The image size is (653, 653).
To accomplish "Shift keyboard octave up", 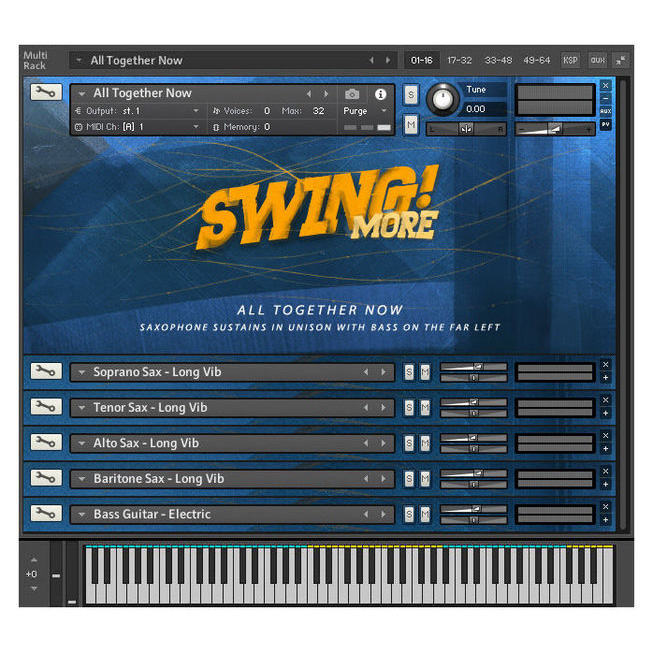I will (x=34, y=560).
